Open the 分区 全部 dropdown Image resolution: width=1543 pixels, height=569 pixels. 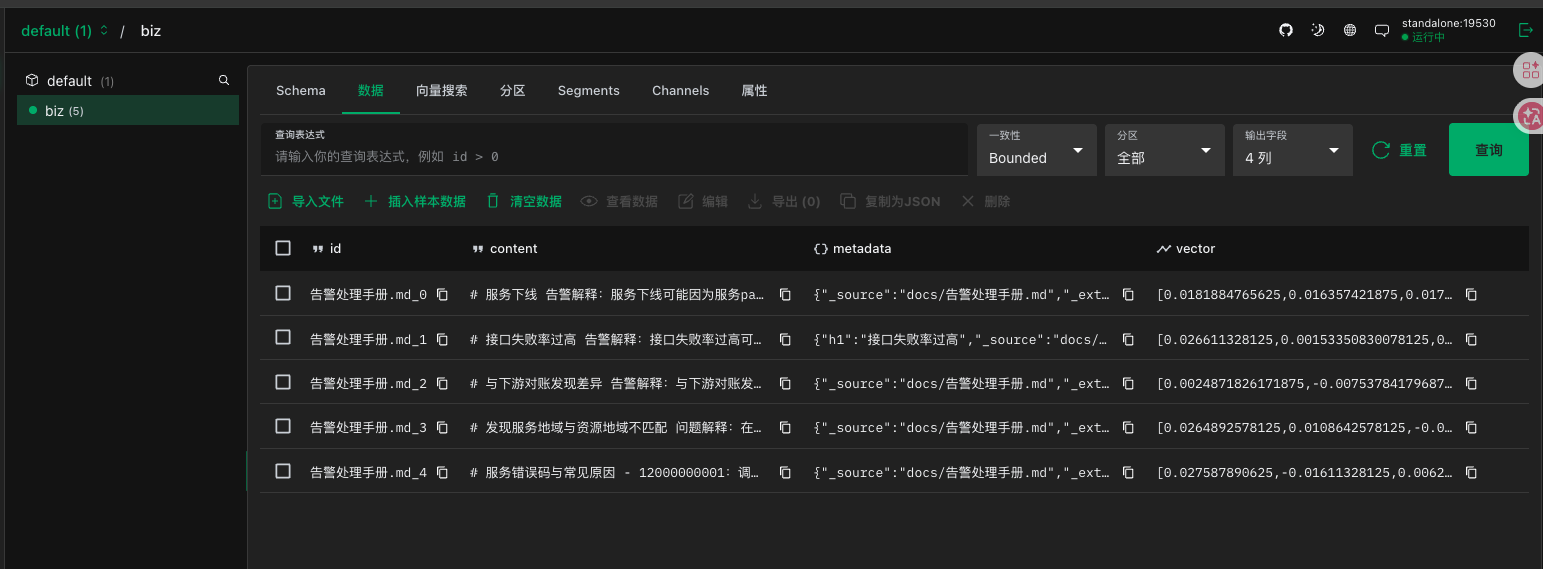click(x=1165, y=150)
